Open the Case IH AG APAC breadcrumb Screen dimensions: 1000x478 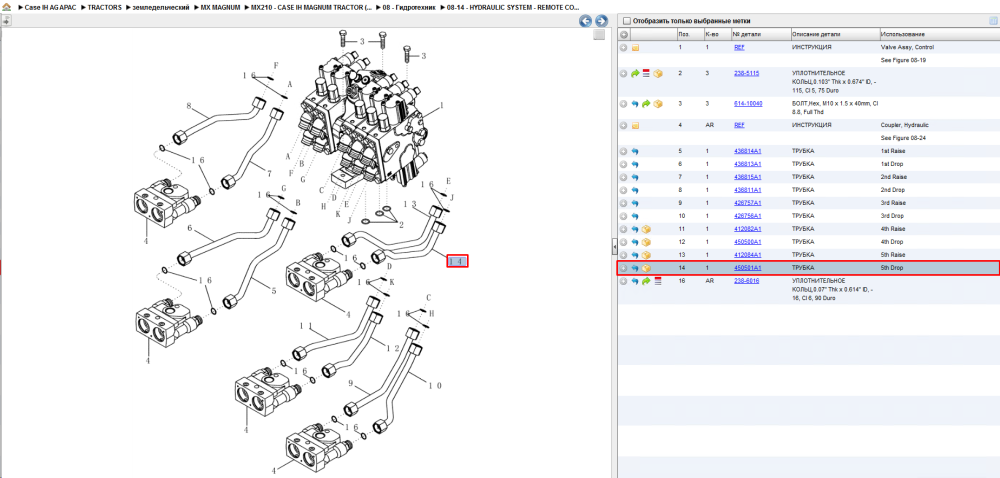pyautogui.click(x=50, y=7)
